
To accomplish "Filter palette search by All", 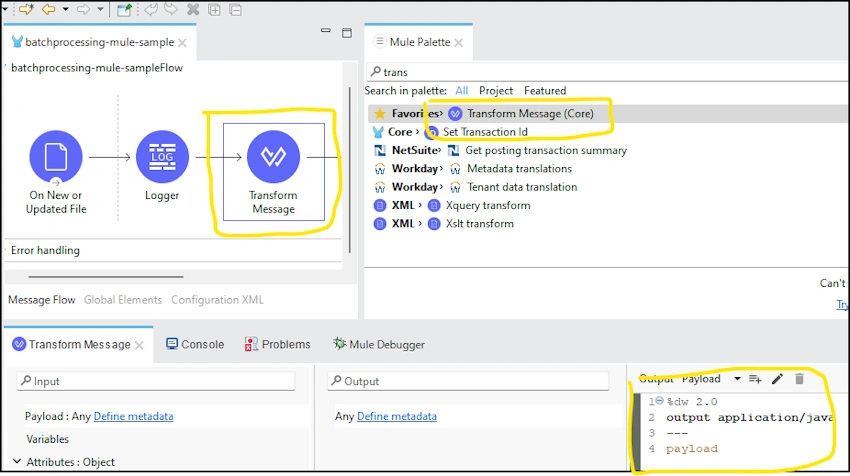I will click(462, 91).
